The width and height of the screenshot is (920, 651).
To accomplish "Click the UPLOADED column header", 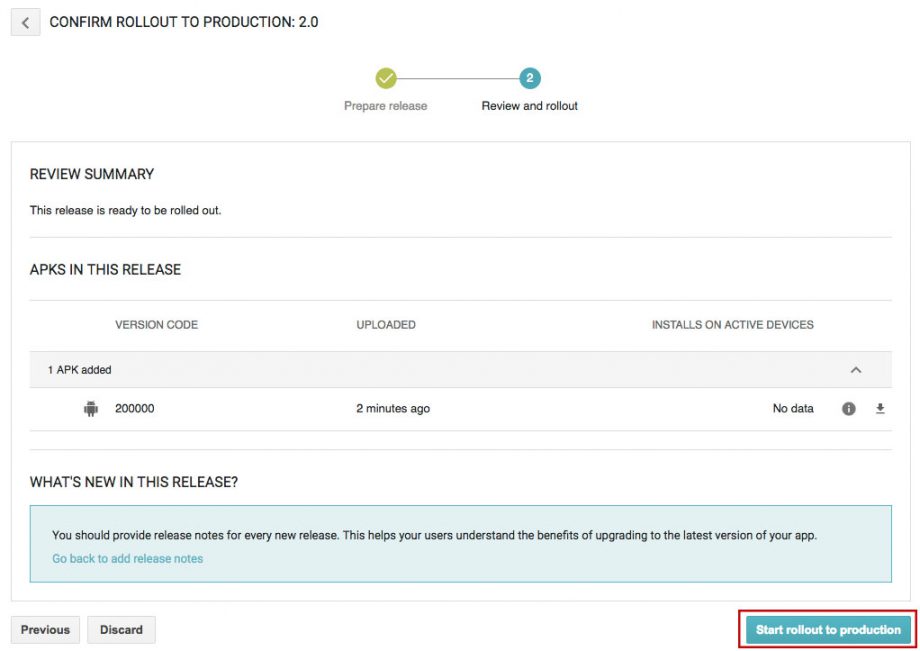I will tap(386, 325).
